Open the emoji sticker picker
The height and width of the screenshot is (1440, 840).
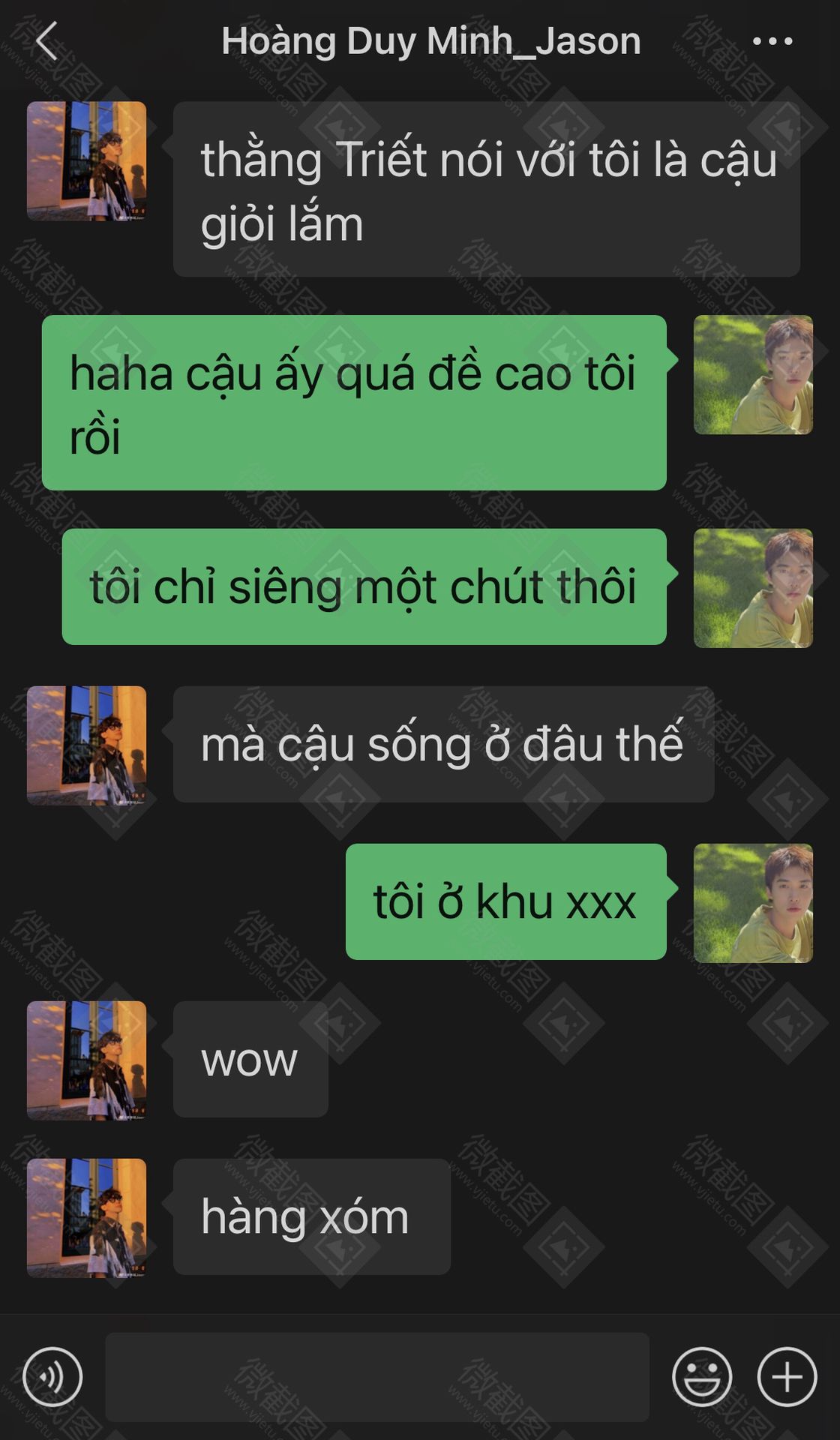point(702,1377)
